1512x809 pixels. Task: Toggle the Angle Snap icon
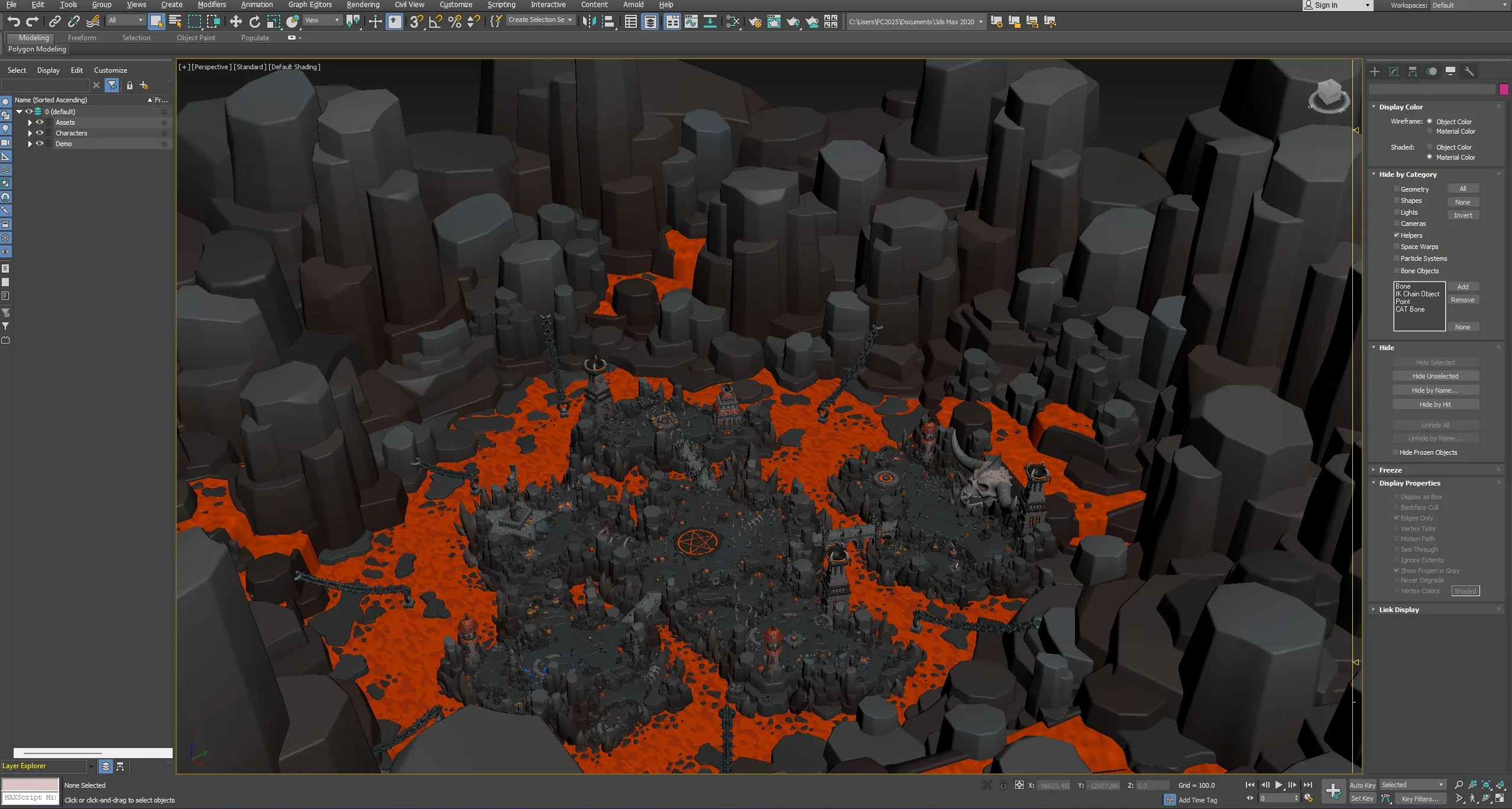[435, 22]
